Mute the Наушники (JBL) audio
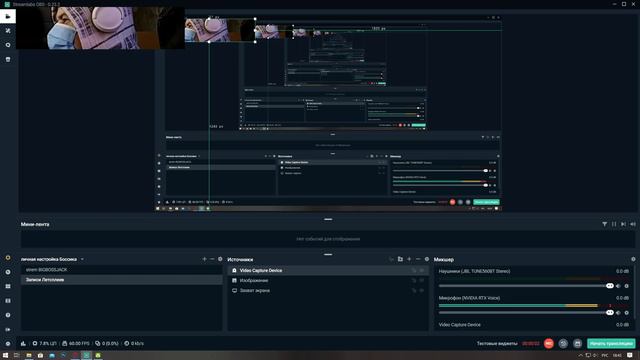This screenshot has height=360, width=640. [x=618, y=286]
